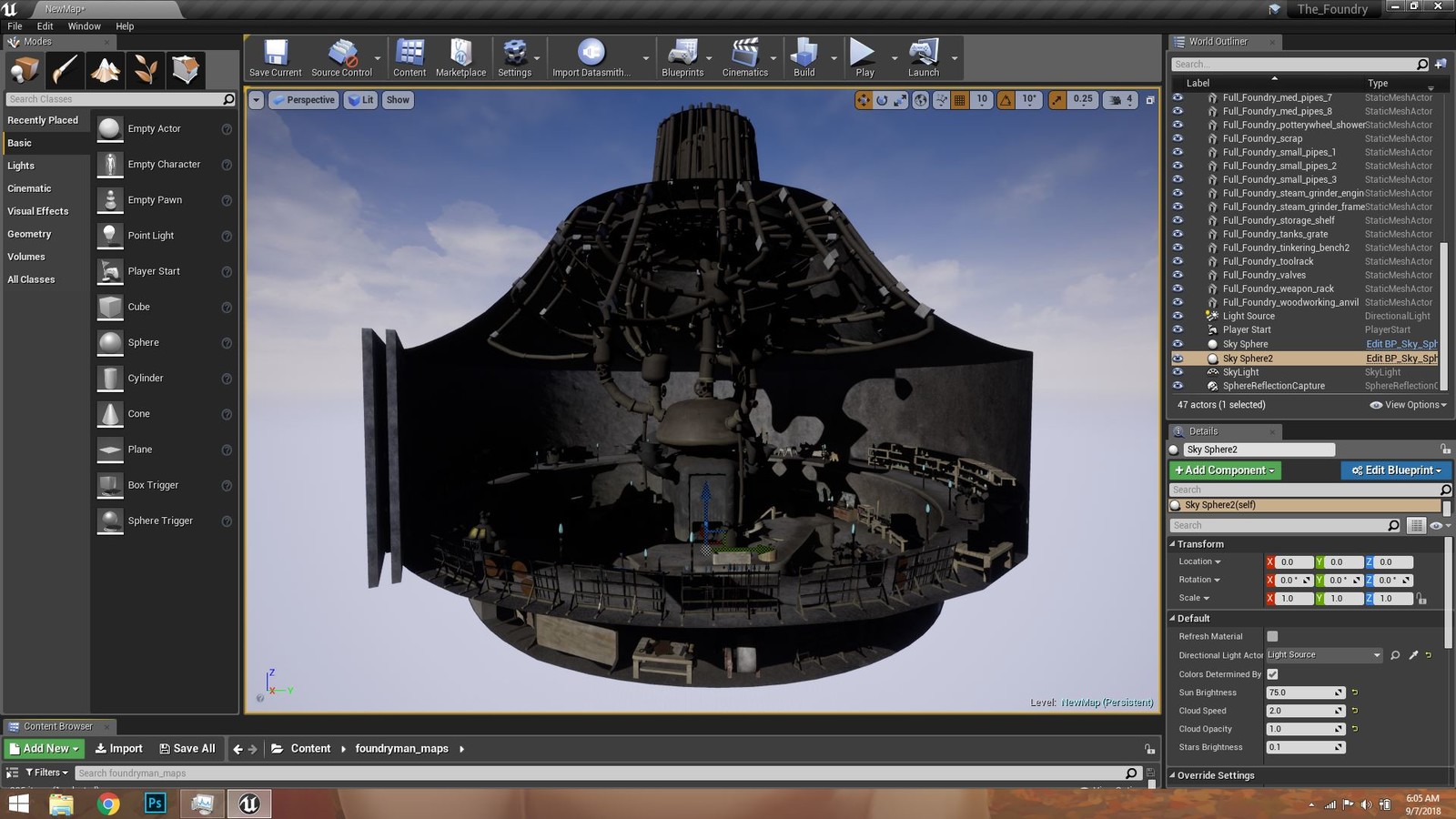Screen dimensions: 1456x819
Task: Open the File menu
Action: click(x=15, y=26)
